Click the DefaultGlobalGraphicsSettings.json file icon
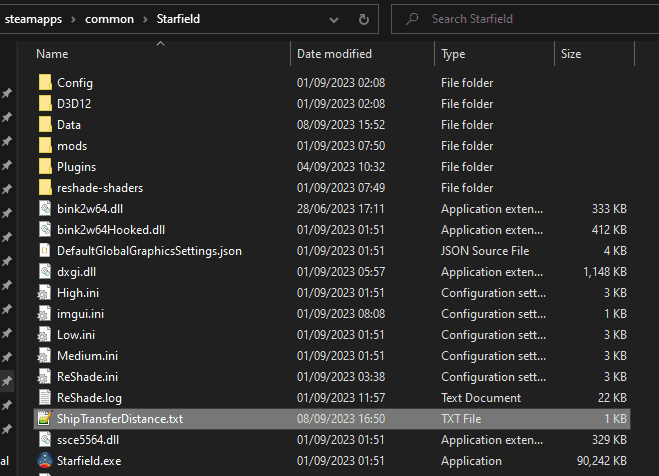Image resolution: width=659 pixels, height=476 pixels. [44, 250]
